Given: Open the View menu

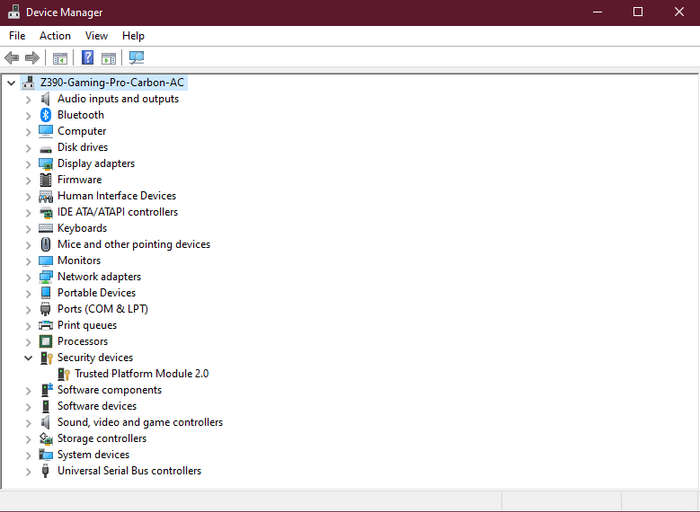Looking at the screenshot, I should pos(96,36).
